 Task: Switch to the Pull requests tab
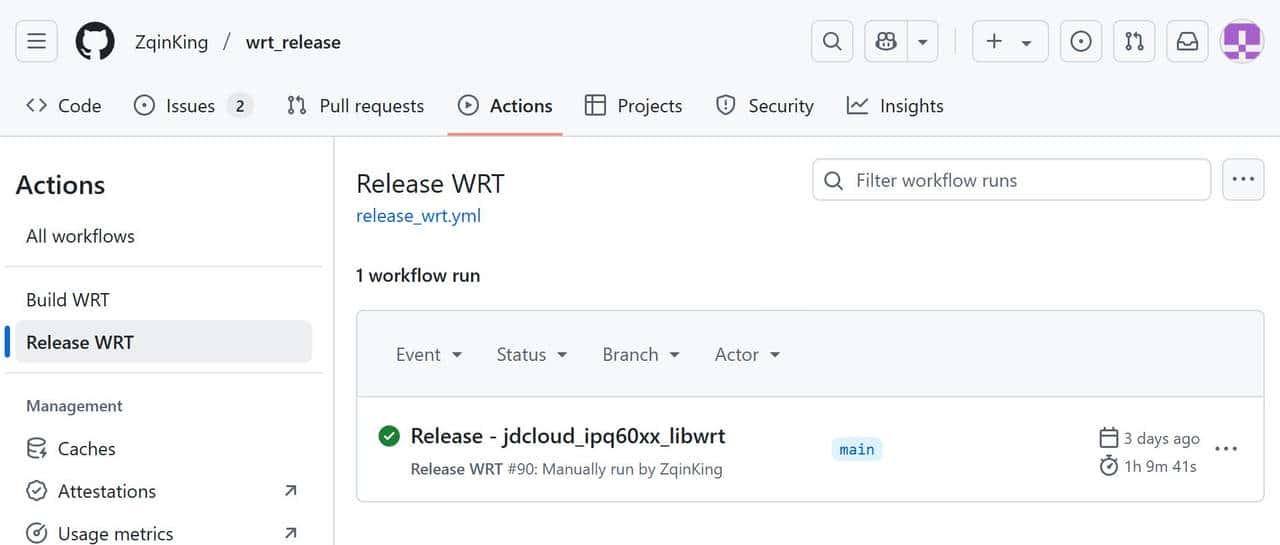click(355, 105)
